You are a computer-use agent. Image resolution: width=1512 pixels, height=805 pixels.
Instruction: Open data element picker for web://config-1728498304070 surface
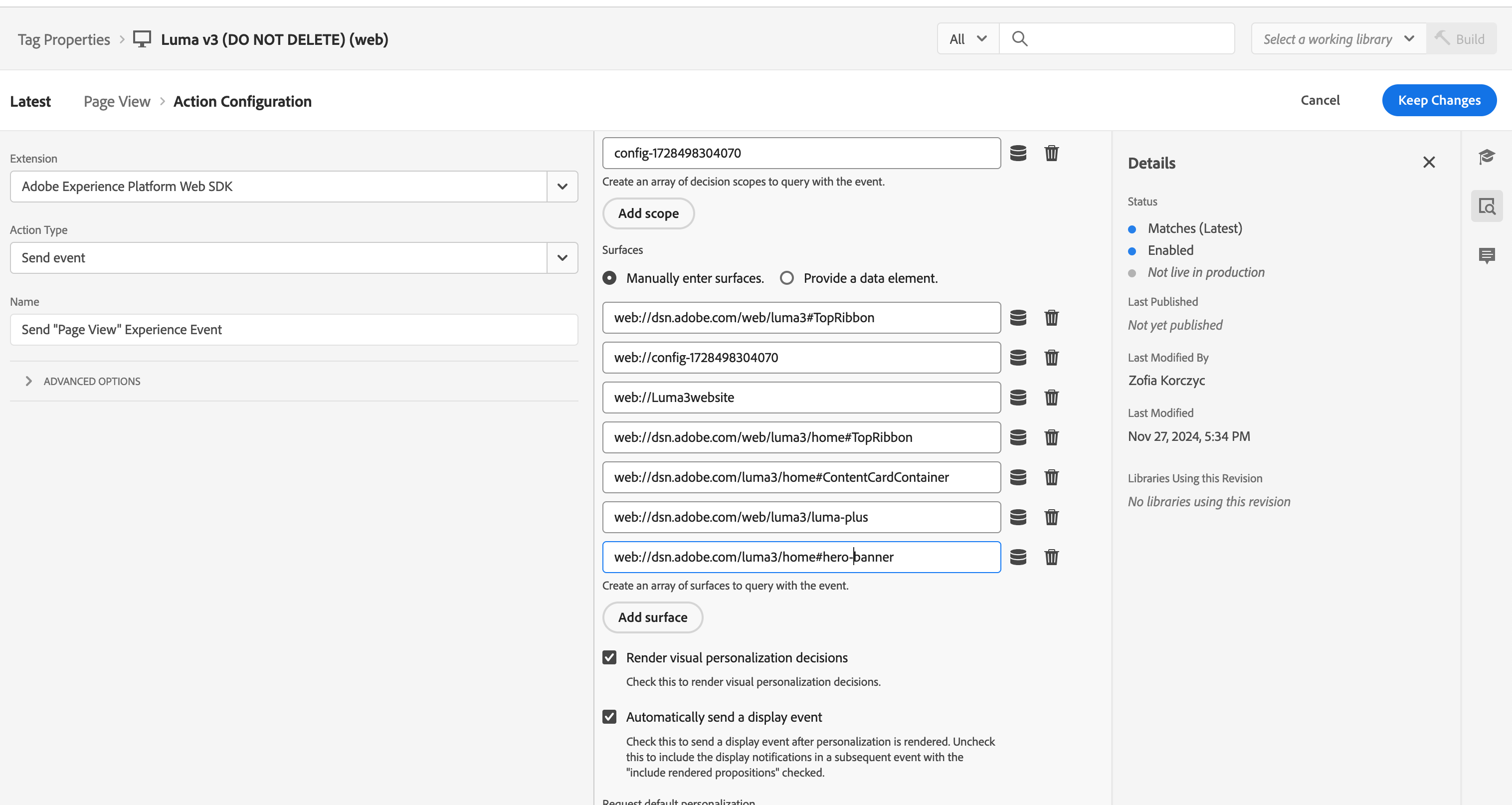click(x=1018, y=358)
